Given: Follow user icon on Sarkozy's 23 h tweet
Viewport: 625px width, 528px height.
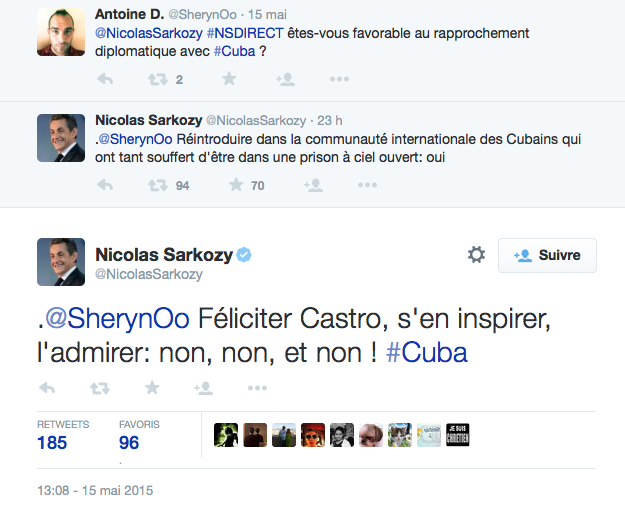Looking at the screenshot, I should [313, 185].
